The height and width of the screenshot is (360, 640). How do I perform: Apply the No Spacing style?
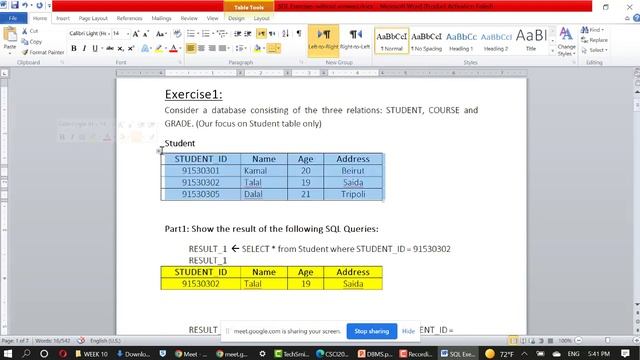427,40
